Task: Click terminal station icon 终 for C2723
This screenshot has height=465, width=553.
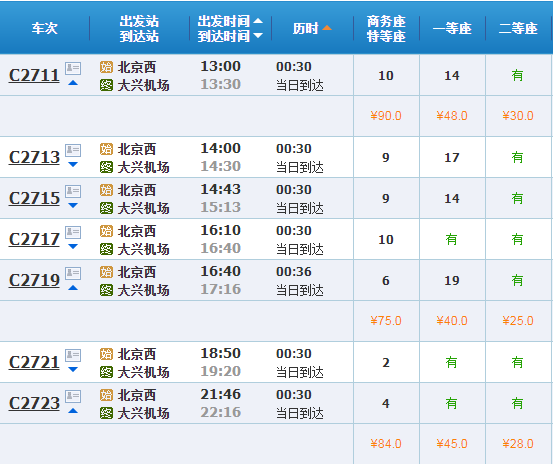Action: pyautogui.click(x=106, y=413)
